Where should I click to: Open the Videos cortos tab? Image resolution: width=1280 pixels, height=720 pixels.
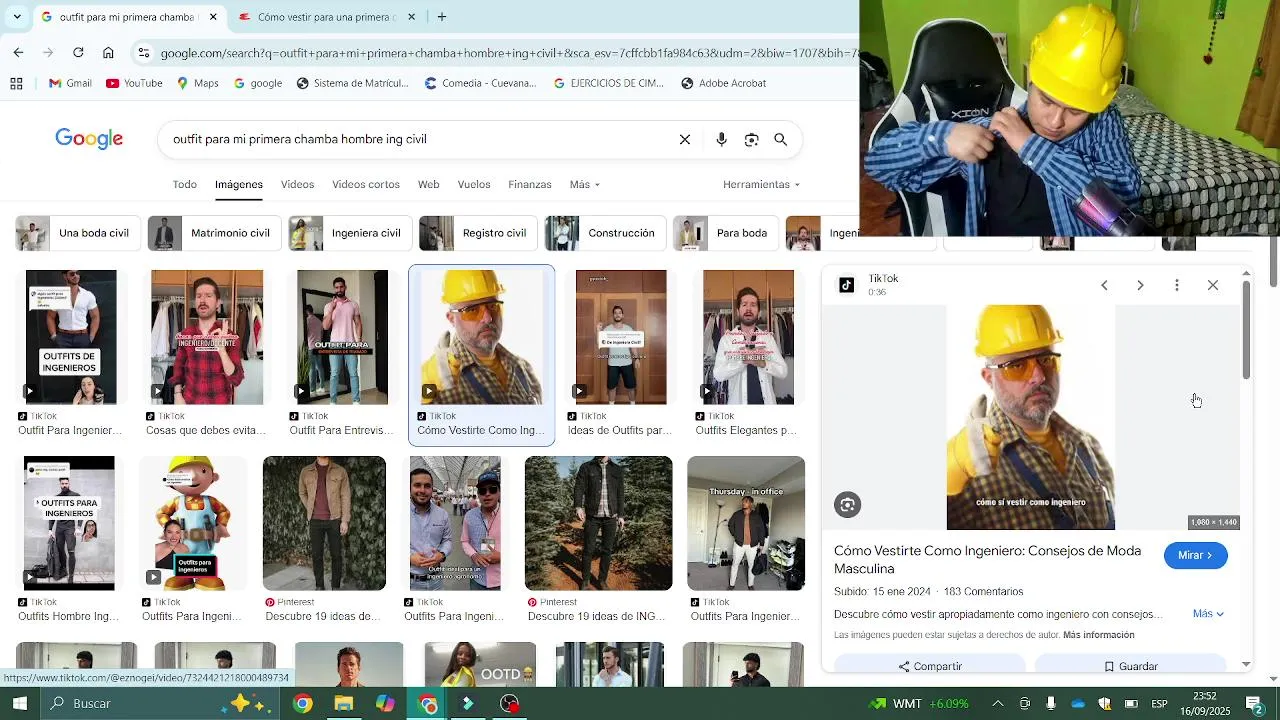[366, 184]
